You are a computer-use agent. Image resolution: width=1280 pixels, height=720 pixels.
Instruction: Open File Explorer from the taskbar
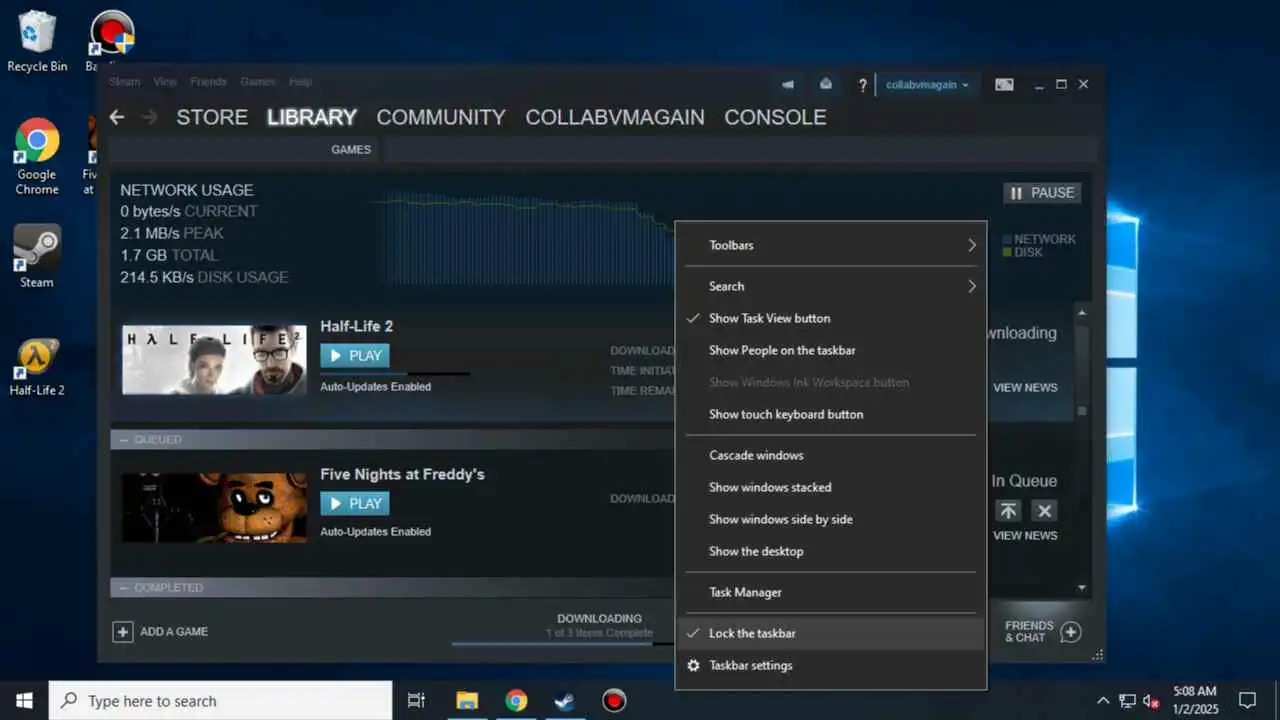click(x=467, y=700)
